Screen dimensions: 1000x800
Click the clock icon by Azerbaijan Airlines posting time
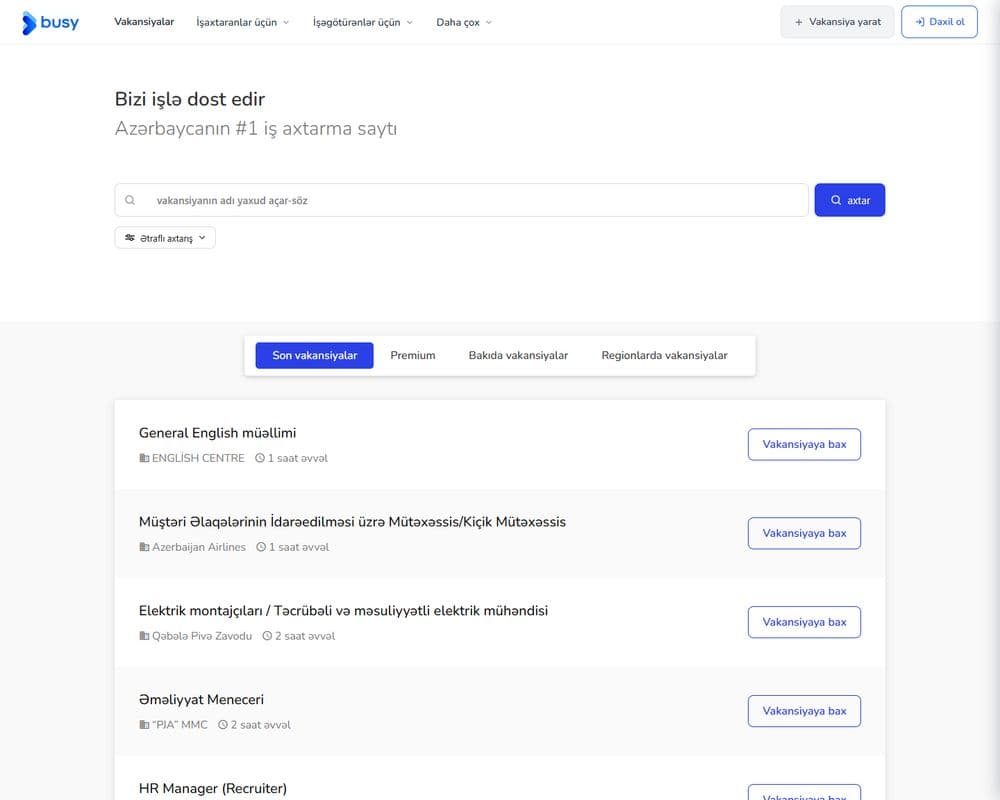pyautogui.click(x=261, y=547)
